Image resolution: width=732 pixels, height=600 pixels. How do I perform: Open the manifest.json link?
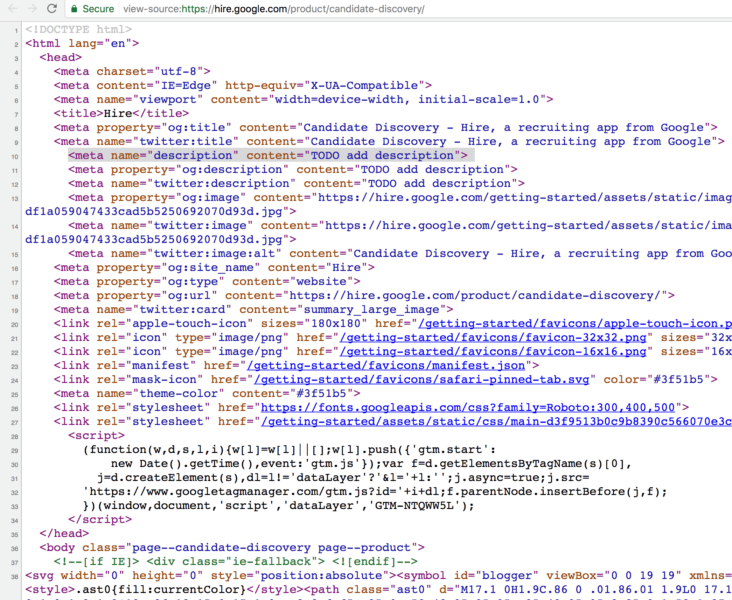386,366
